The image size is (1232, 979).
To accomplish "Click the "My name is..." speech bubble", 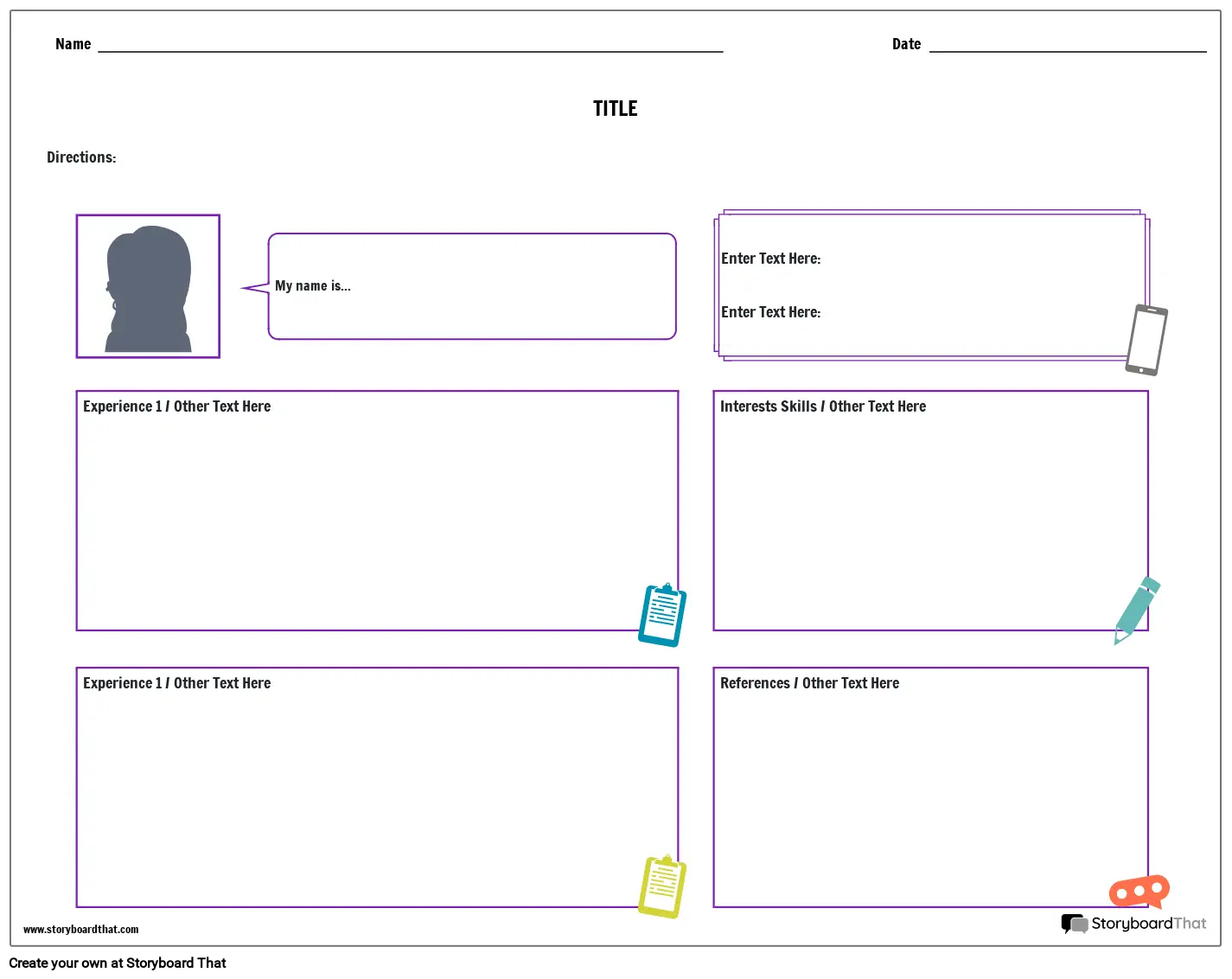I will tap(471, 286).
